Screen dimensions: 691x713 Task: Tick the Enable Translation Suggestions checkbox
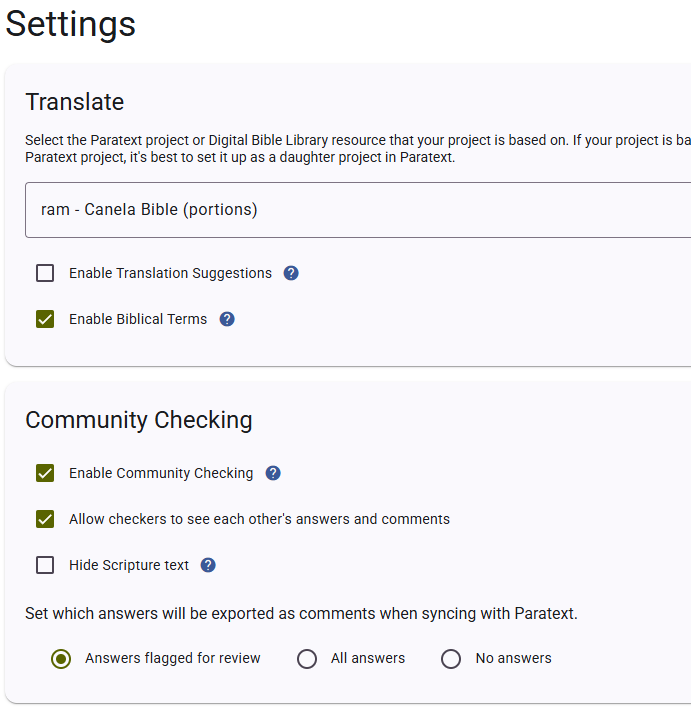45,273
